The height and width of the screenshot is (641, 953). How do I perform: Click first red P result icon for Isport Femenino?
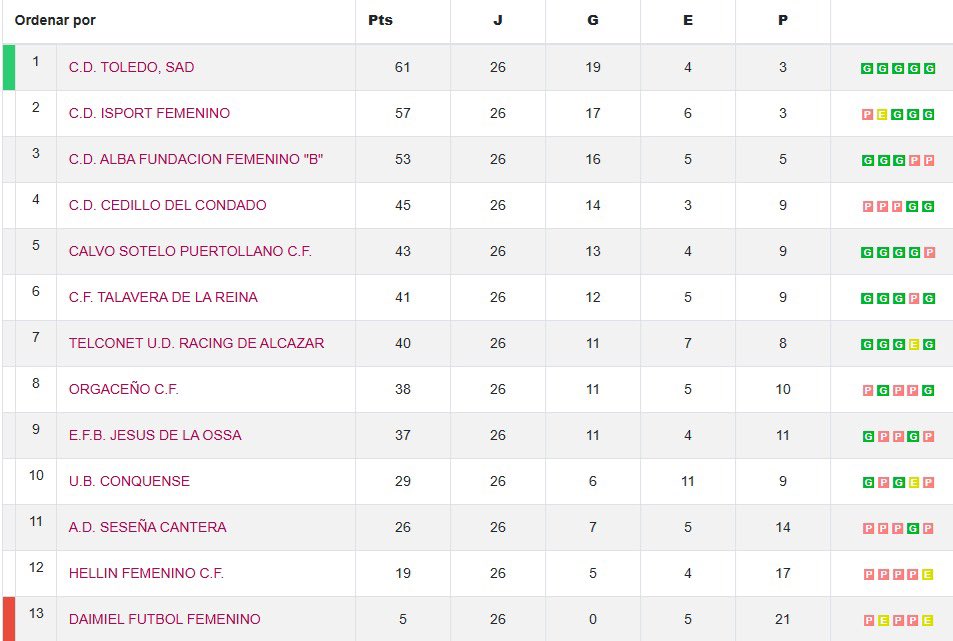pos(867,114)
